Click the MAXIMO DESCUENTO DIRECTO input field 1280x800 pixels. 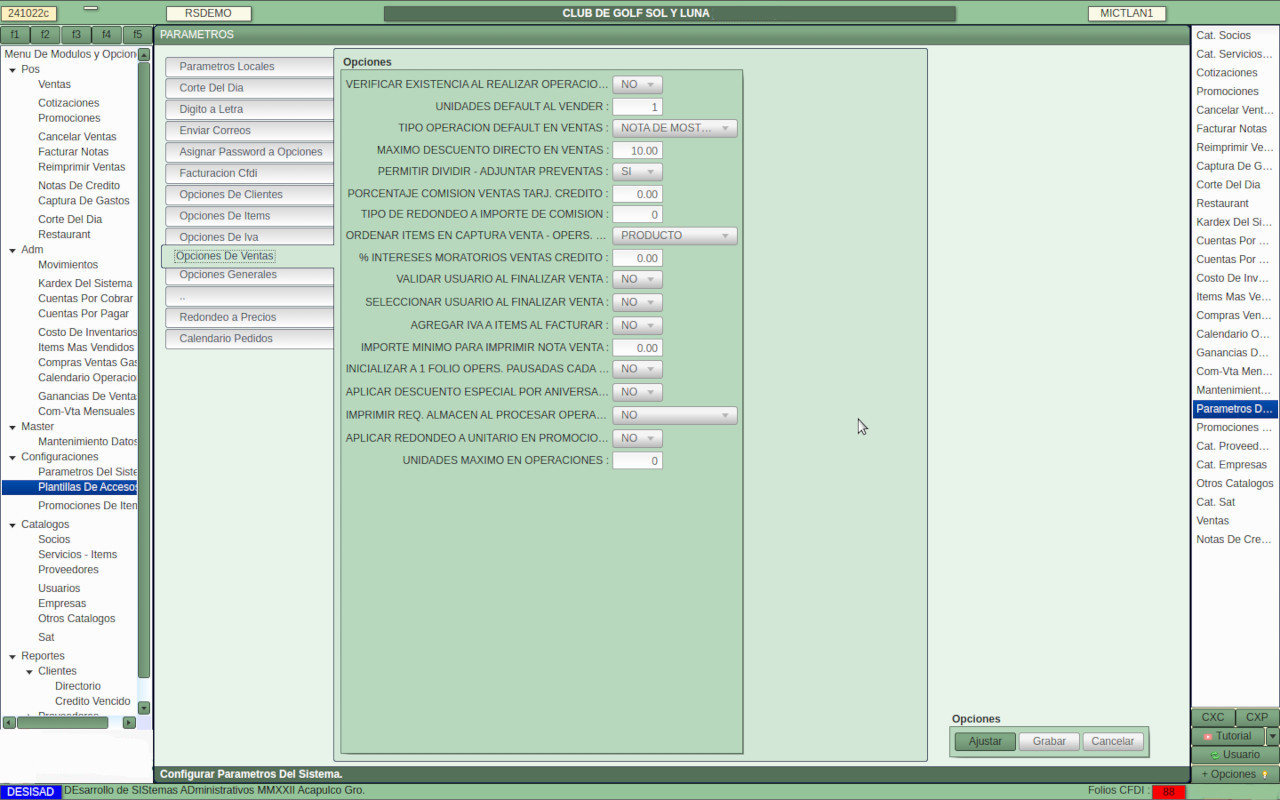click(637, 150)
